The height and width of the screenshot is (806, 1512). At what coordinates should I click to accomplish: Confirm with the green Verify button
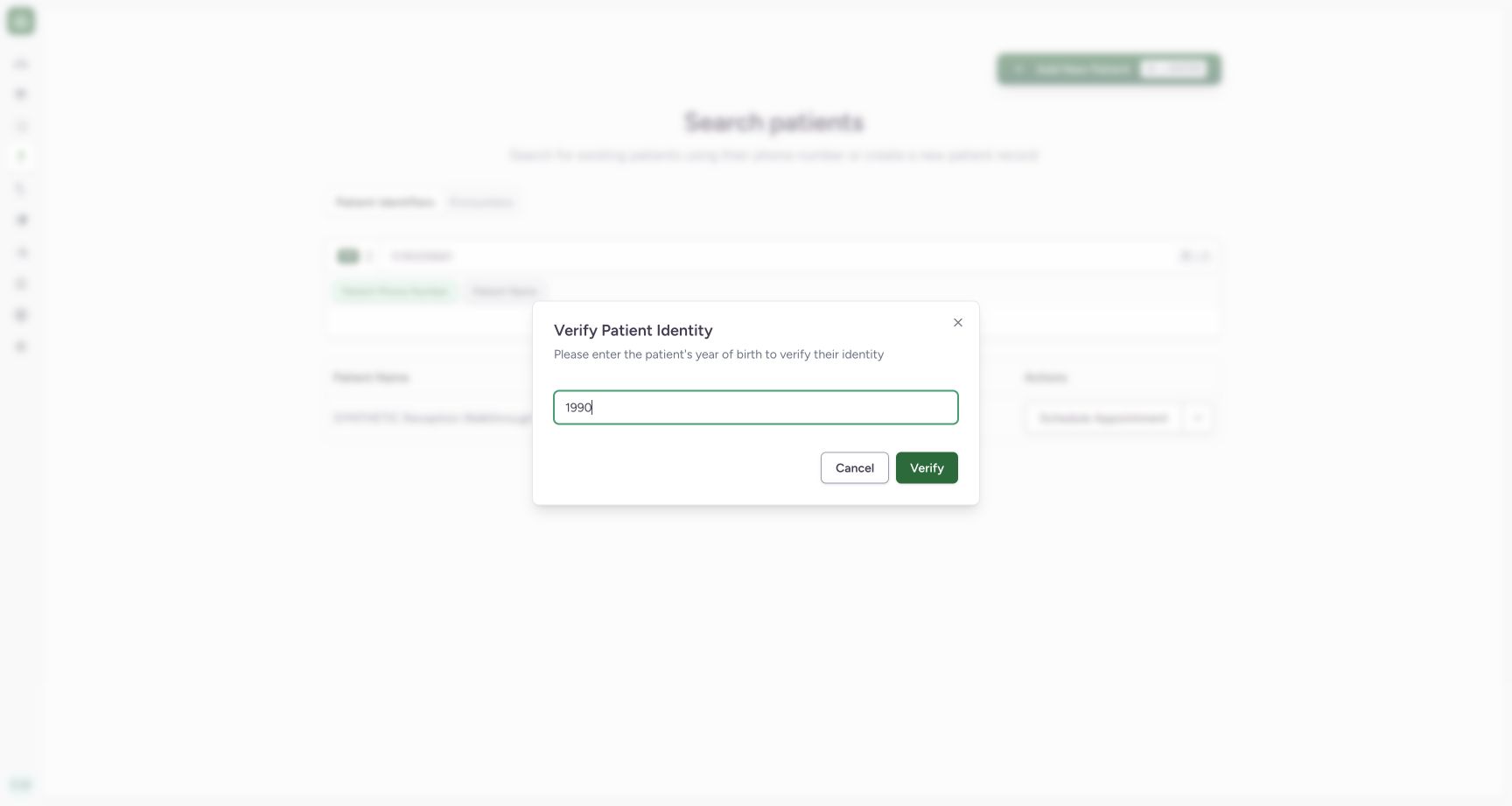pos(927,468)
